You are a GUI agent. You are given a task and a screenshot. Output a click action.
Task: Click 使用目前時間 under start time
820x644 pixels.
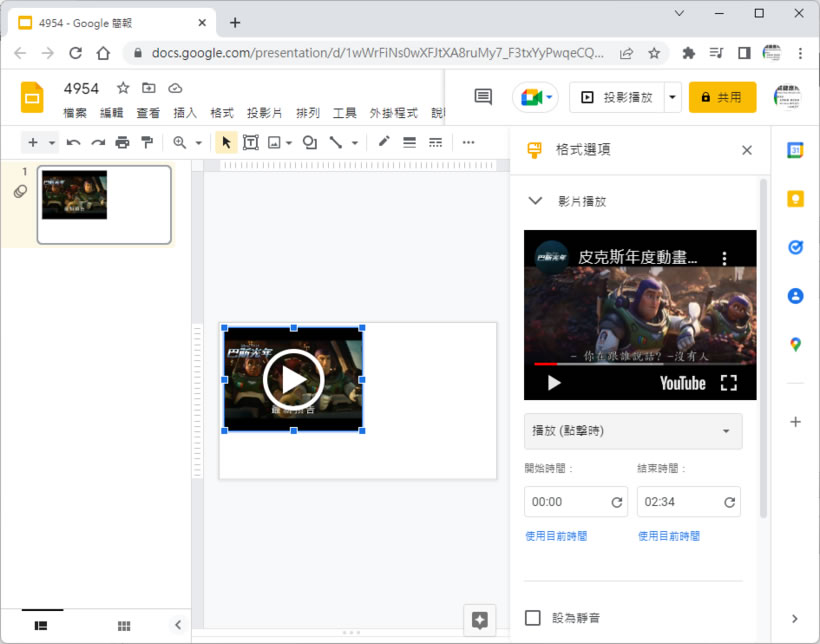click(556, 536)
